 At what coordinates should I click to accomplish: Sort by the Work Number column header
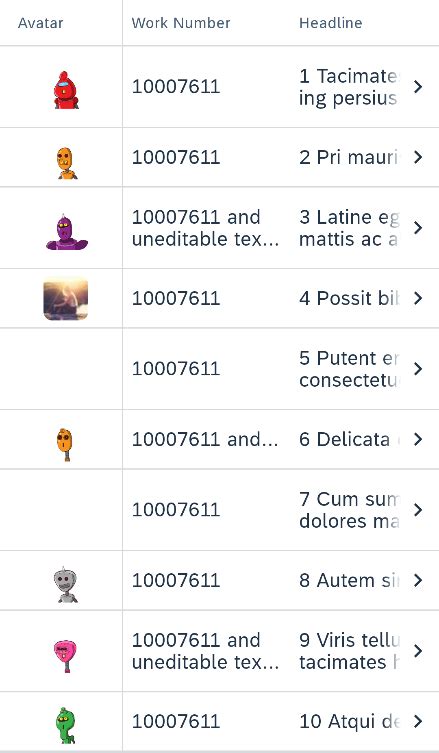[x=181, y=23]
